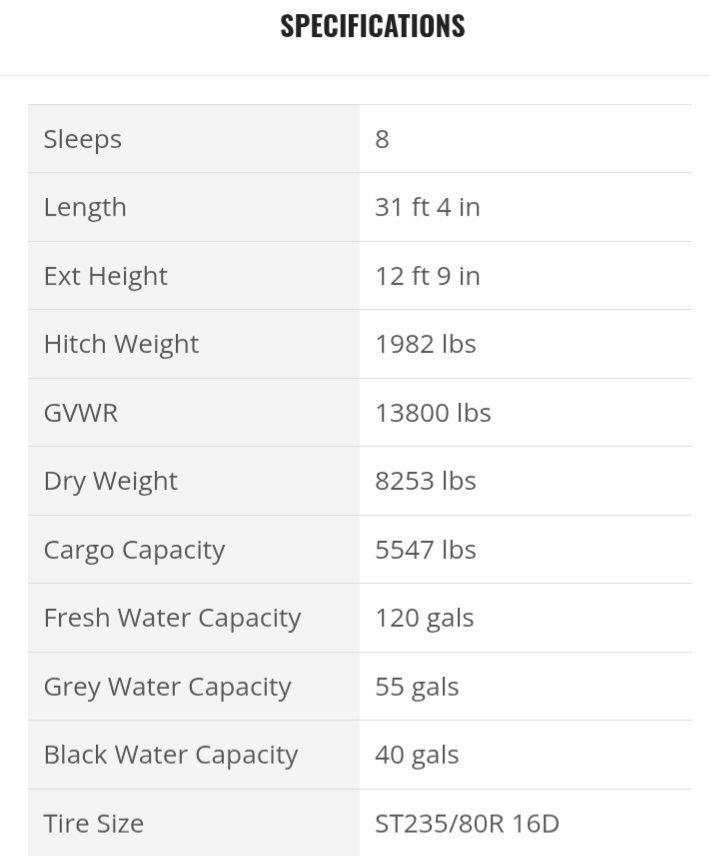Viewport: 710px width, 856px height.
Task: Click the Dry Weight label
Action: [x=110, y=481]
